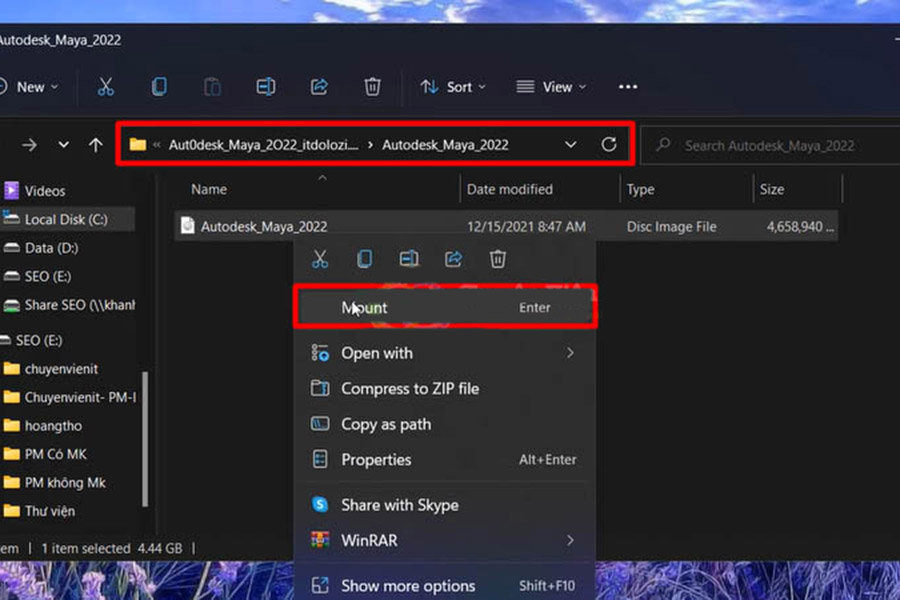Click the Search Autodesk_Maya_2022 search box
900x600 pixels.
770,145
